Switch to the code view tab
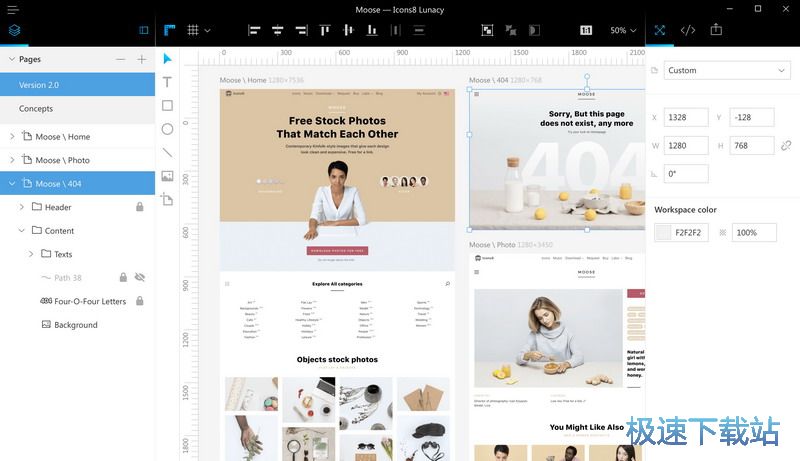 (x=688, y=30)
